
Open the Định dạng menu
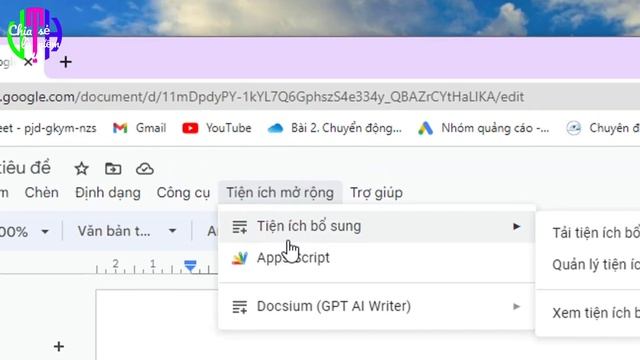[x=108, y=193]
